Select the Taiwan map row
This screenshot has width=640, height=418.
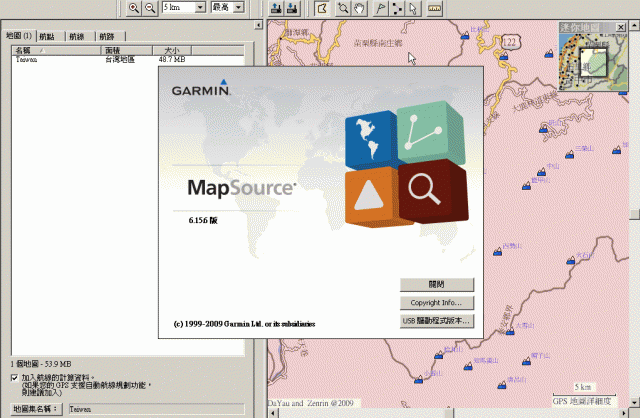pos(128,60)
